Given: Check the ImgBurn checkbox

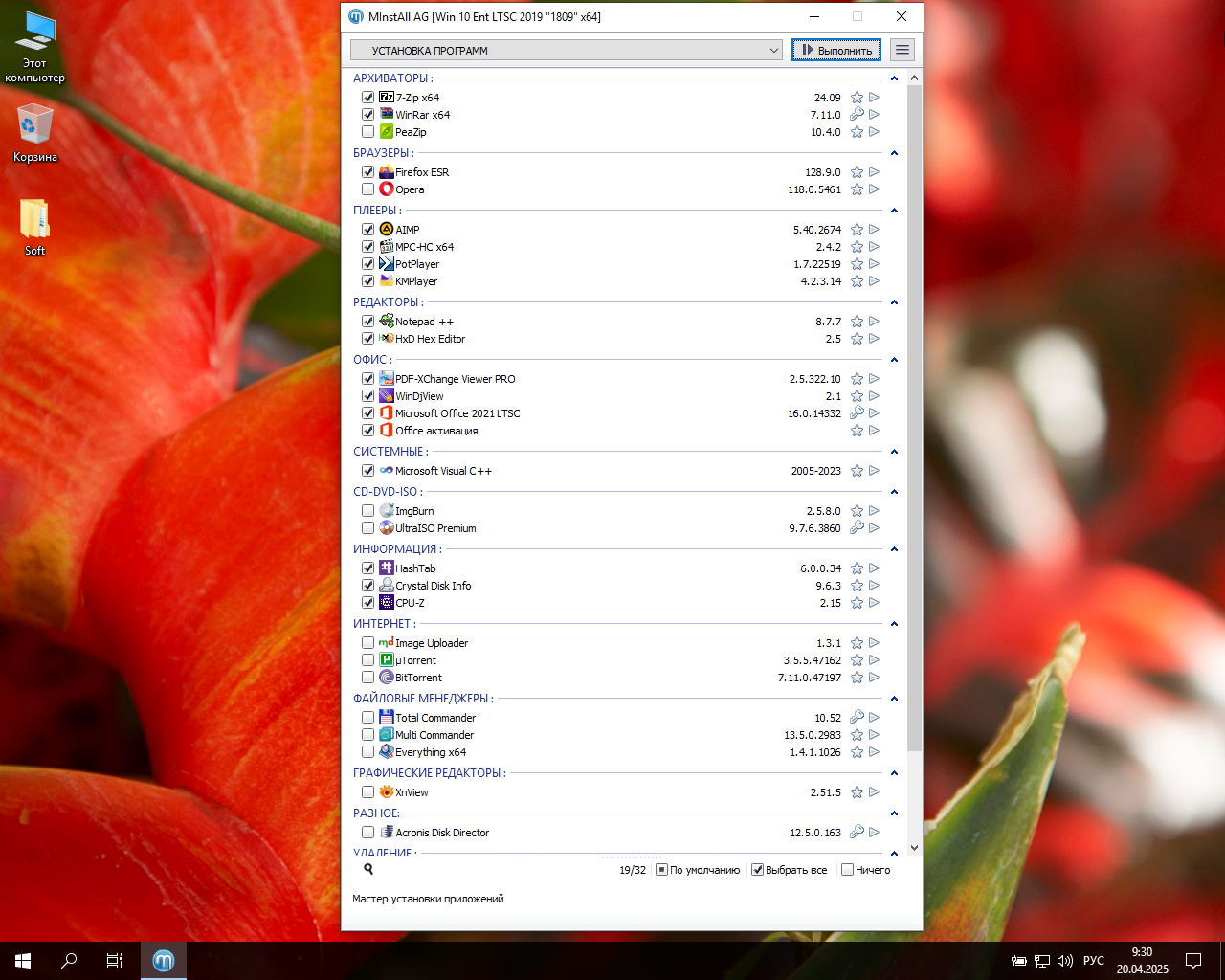Looking at the screenshot, I should point(367,511).
